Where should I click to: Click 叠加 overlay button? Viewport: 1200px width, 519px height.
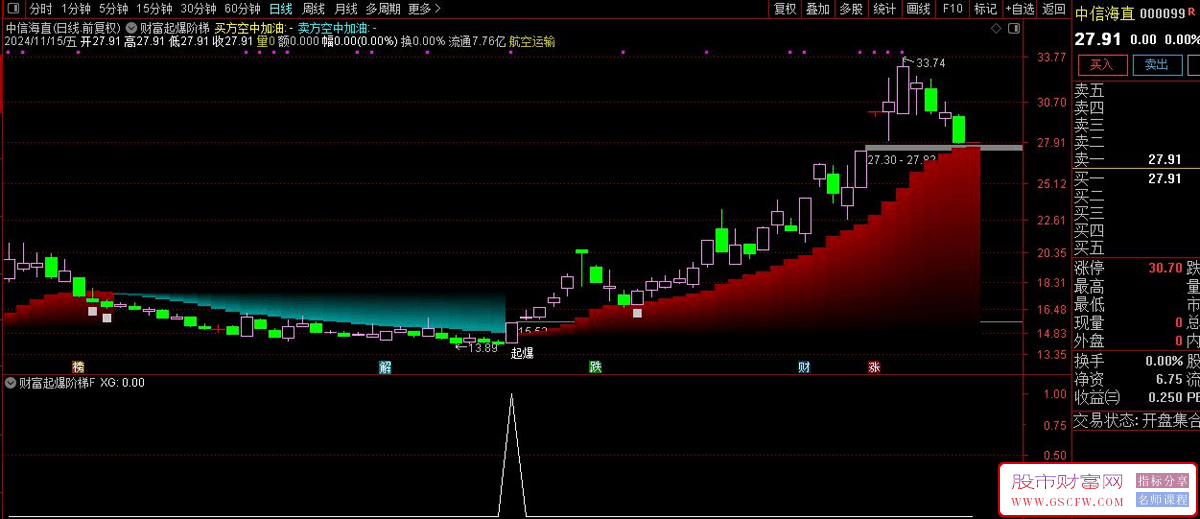pos(818,9)
